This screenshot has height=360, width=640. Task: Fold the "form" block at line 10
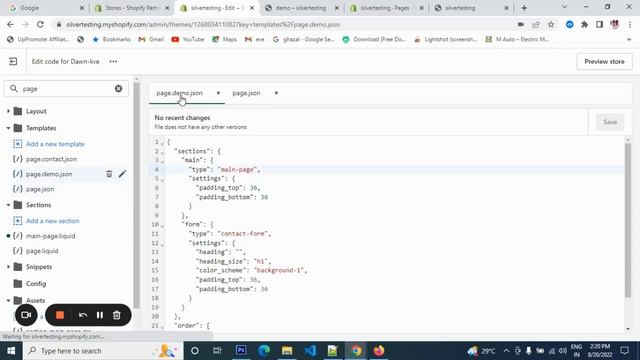click(162, 225)
